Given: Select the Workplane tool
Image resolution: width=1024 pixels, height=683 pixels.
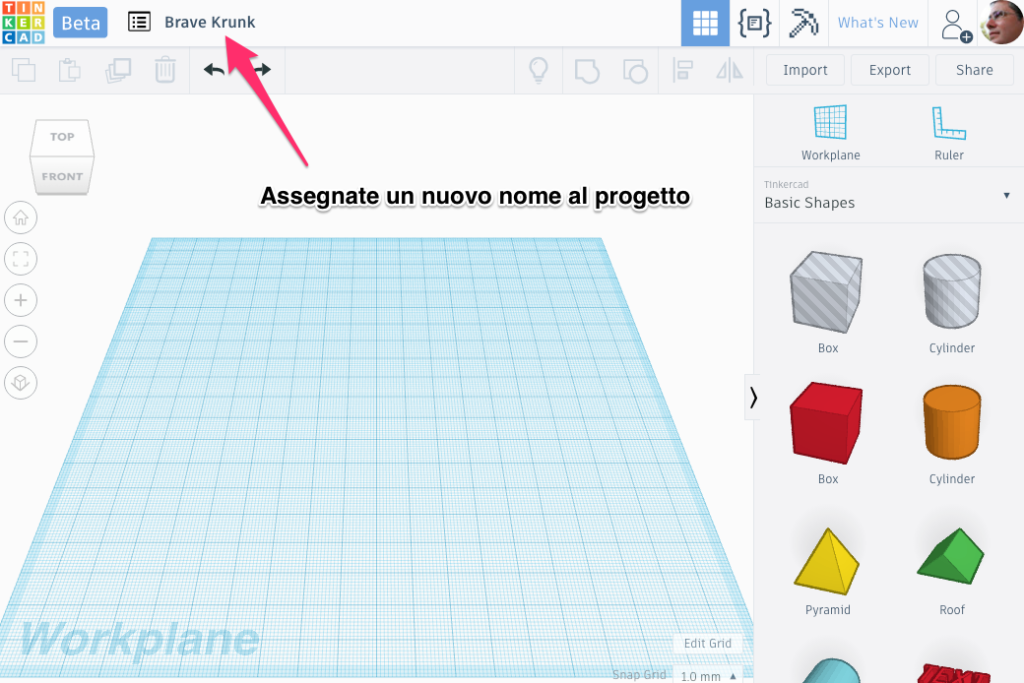Looking at the screenshot, I should point(830,133).
